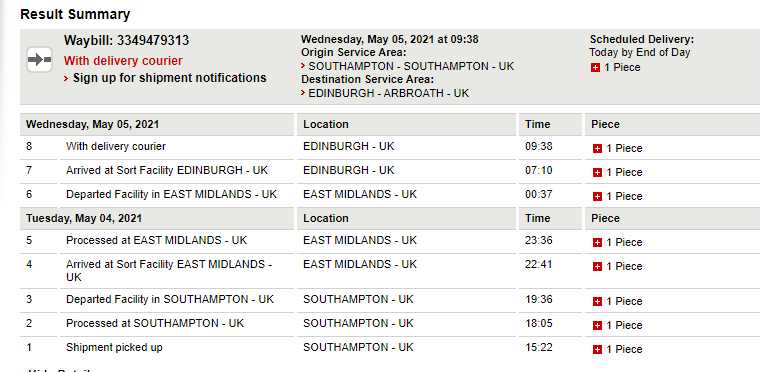Click the Tuesday, May 04, 2021 table header
This screenshot has width=767, height=372.
point(84,218)
